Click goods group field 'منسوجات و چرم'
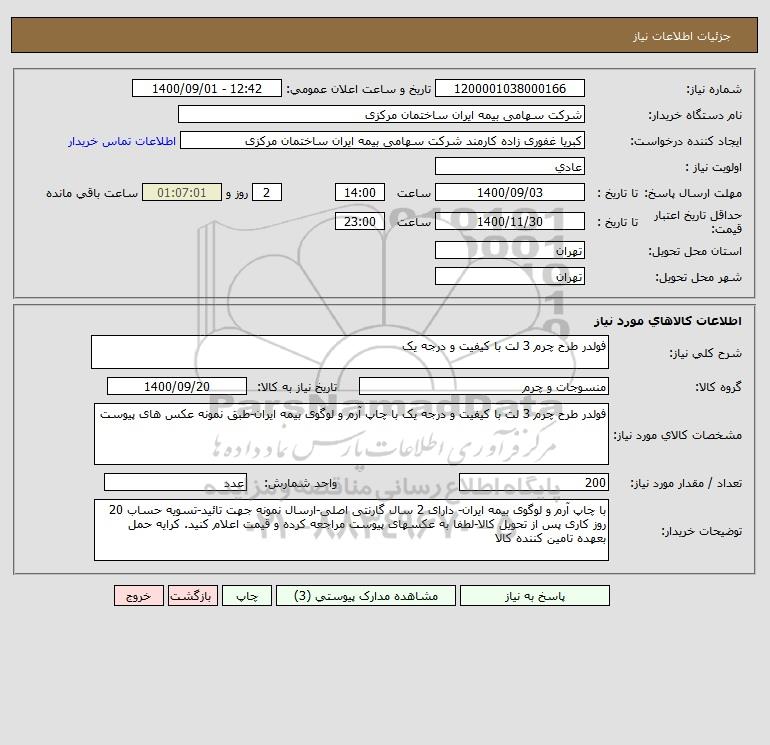The width and height of the screenshot is (770, 745). [x=484, y=386]
